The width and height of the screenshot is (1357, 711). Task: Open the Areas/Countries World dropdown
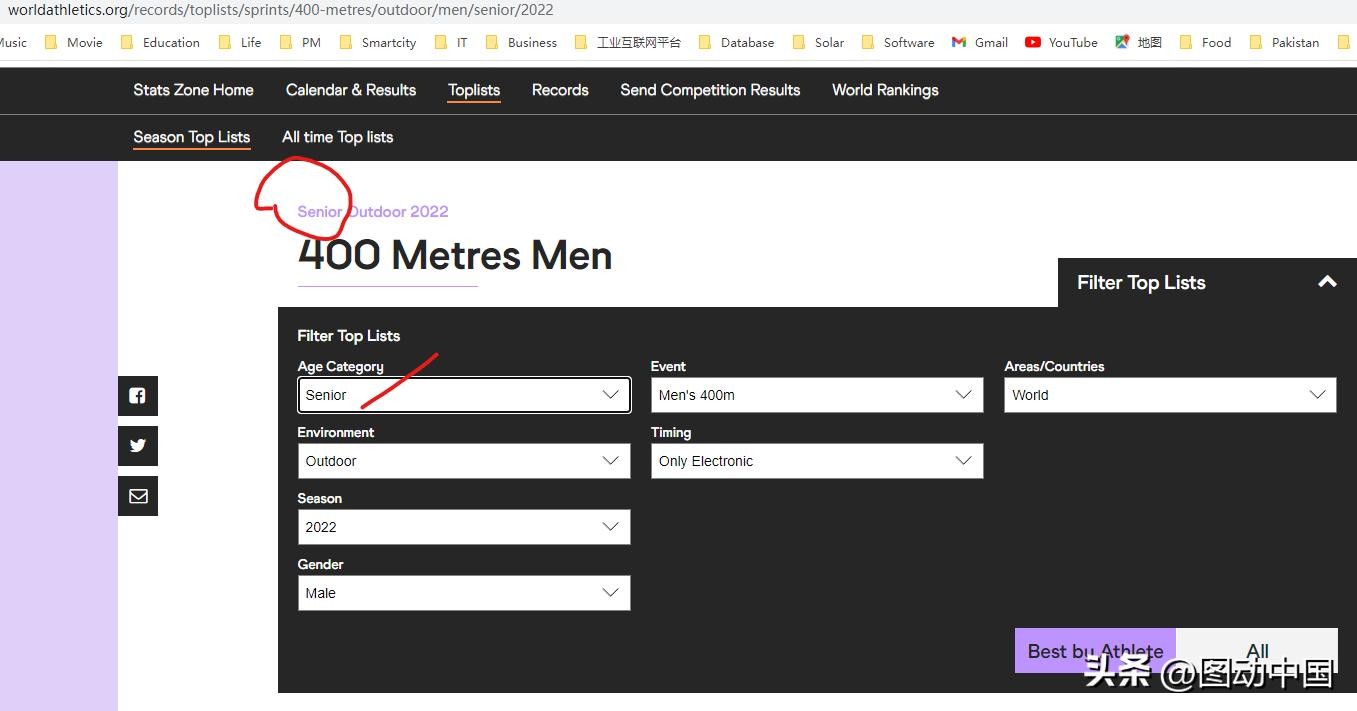(x=1169, y=395)
